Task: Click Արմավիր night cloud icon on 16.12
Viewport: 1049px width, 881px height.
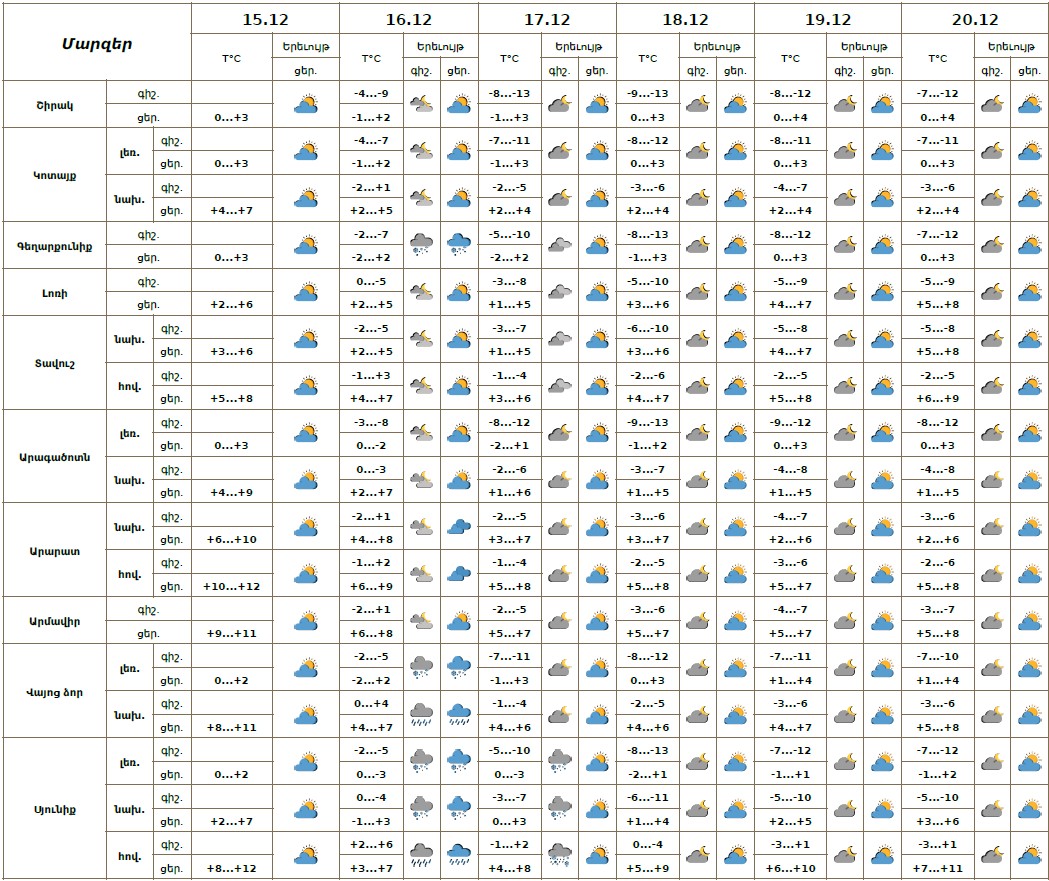Action: (x=422, y=621)
